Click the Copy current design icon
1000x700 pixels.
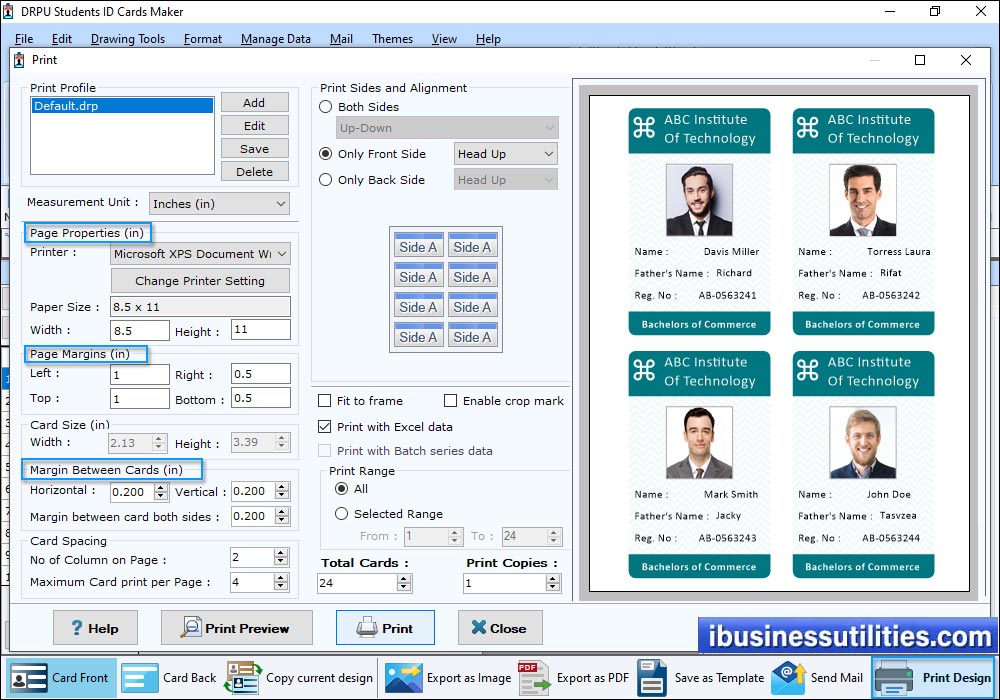[298, 677]
